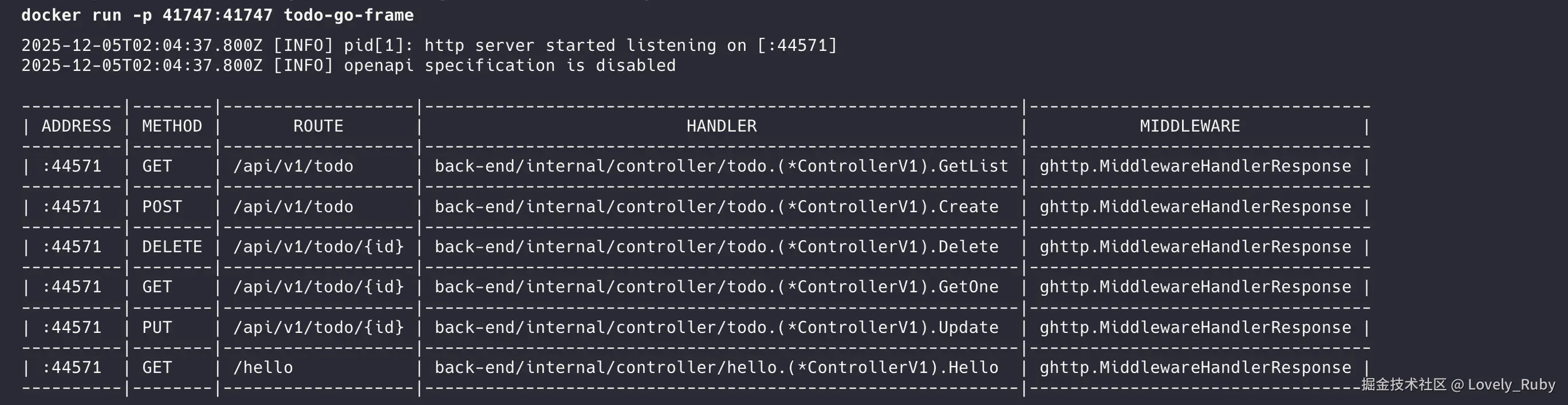Click the METHOD column header
The width and height of the screenshot is (1568, 405).
point(172,126)
